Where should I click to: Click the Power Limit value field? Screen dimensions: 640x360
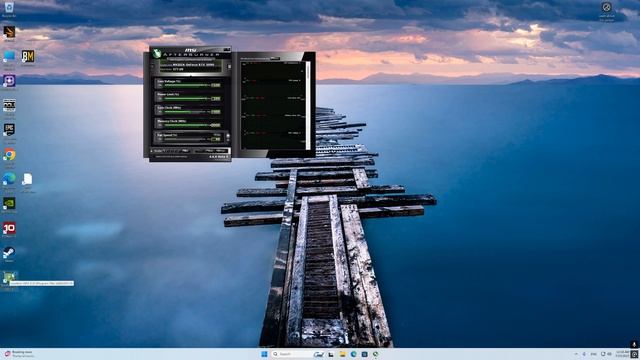tap(216, 98)
